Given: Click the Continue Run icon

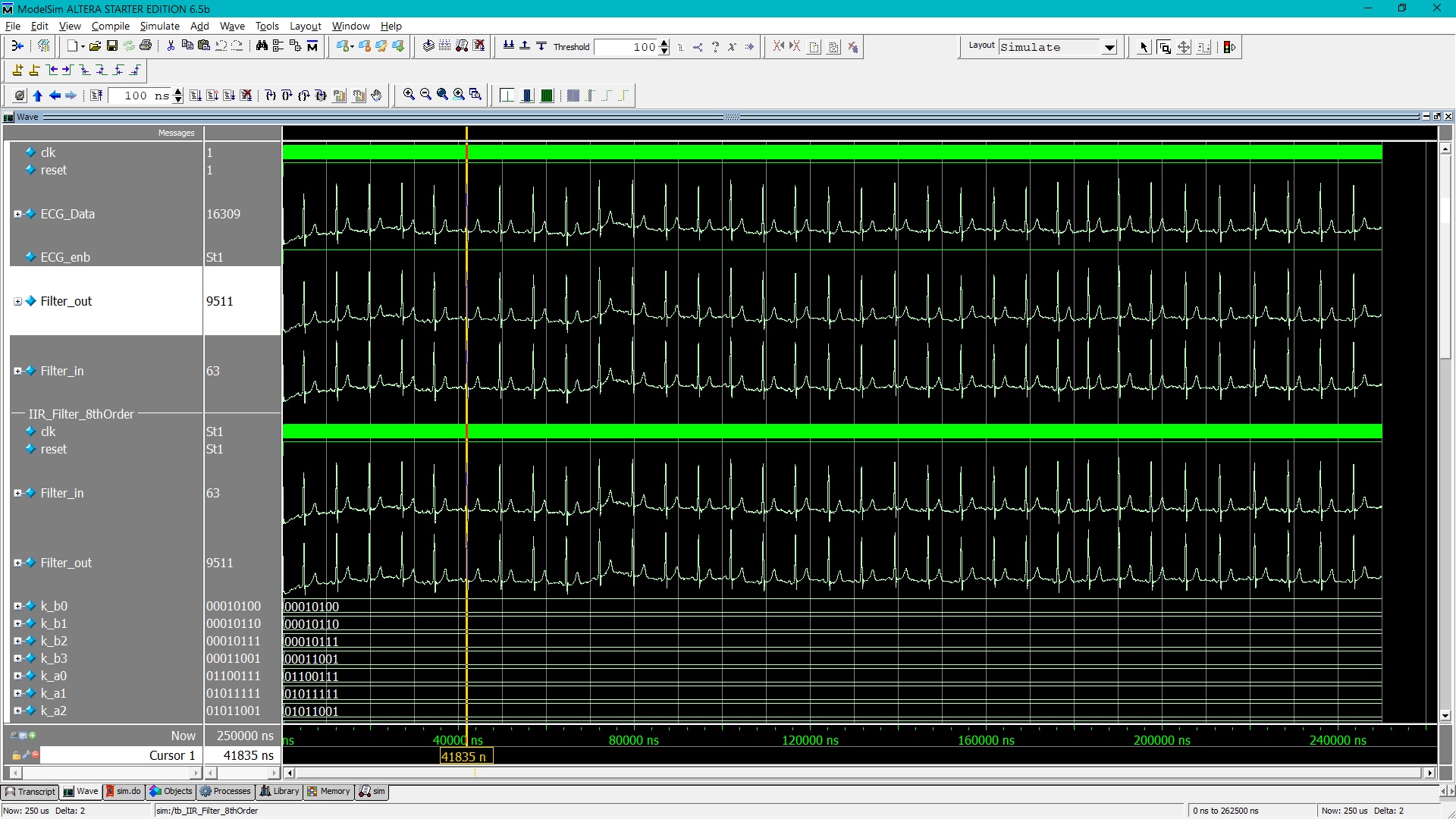Looking at the screenshot, I should (x=212, y=95).
